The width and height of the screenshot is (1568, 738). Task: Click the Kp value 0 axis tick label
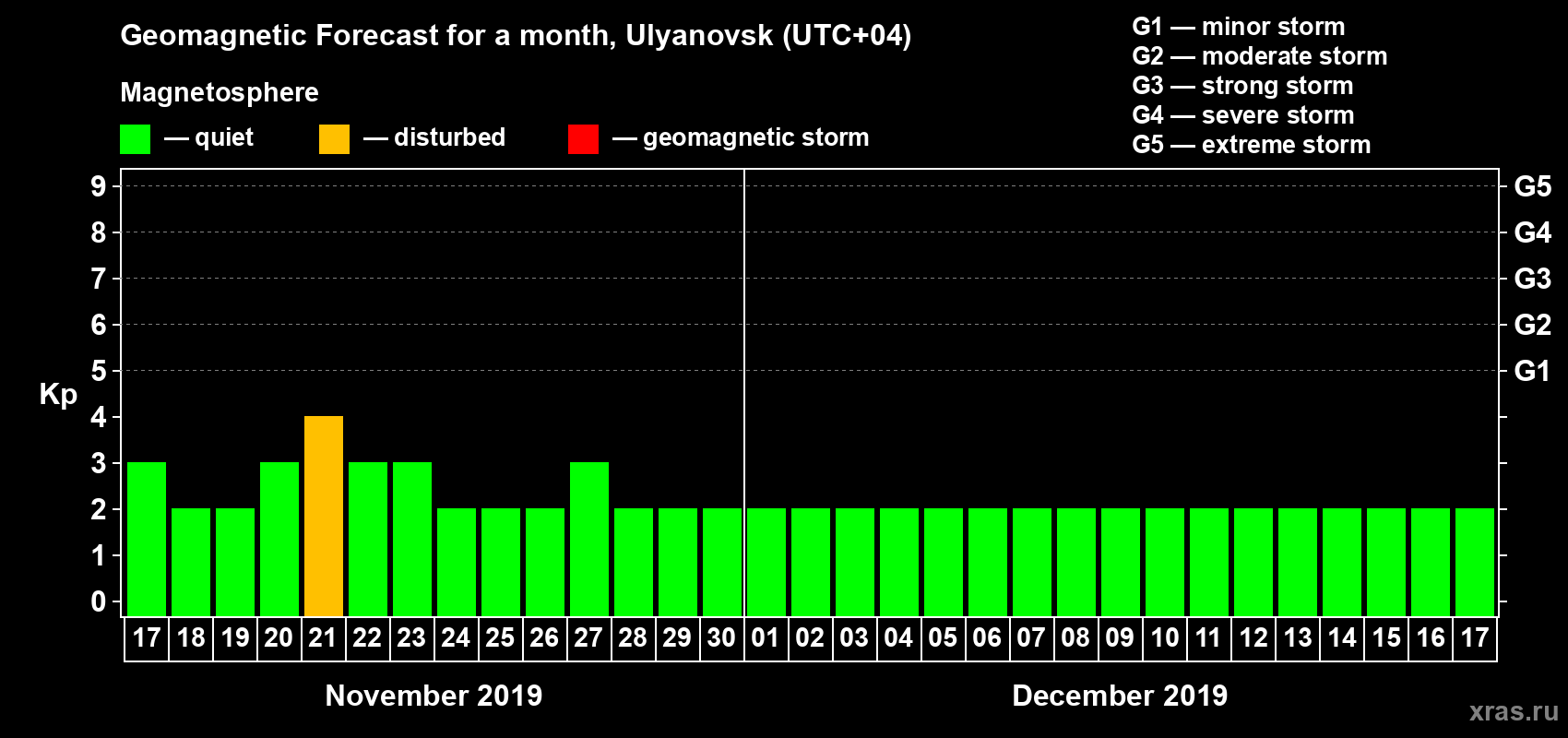pyautogui.click(x=99, y=601)
